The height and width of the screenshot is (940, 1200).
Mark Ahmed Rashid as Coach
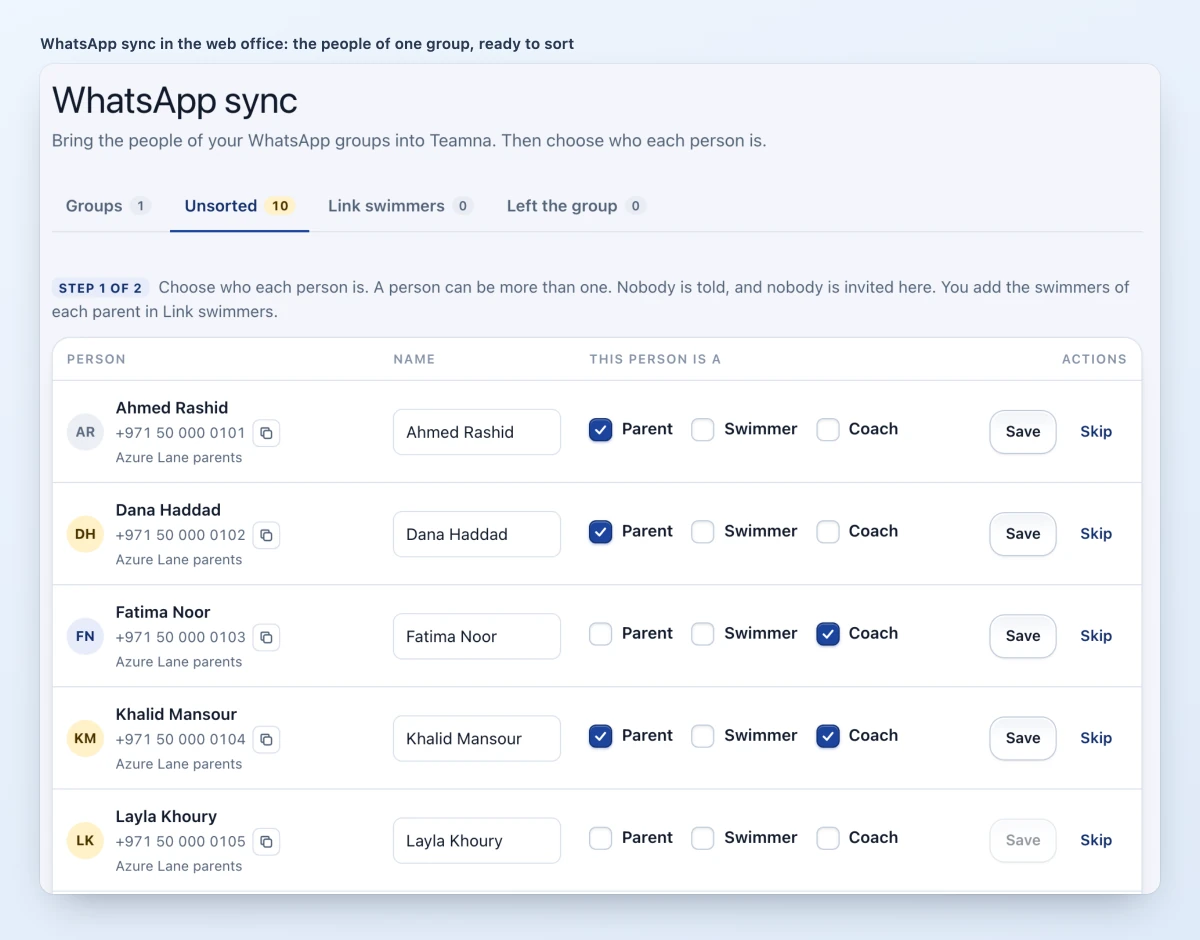(x=828, y=430)
